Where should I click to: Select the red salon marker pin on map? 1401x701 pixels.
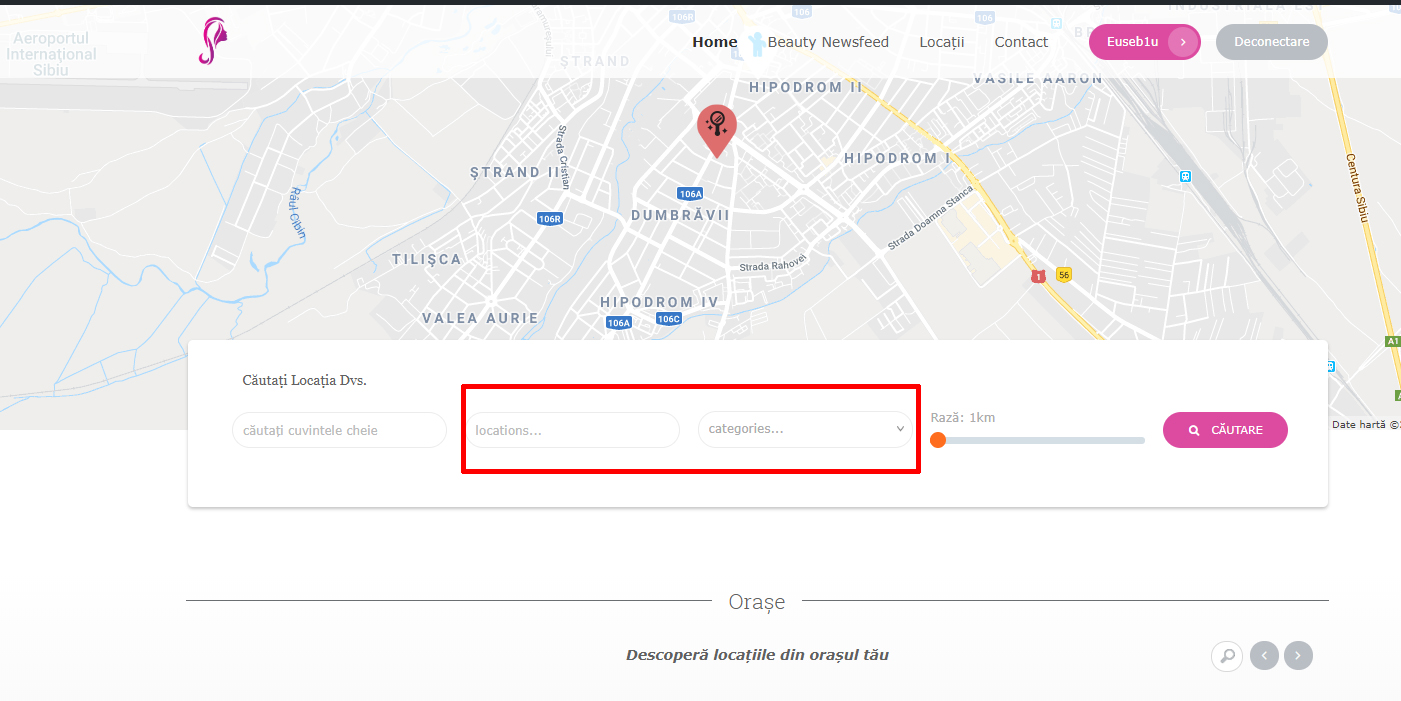click(x=716, y=127)
